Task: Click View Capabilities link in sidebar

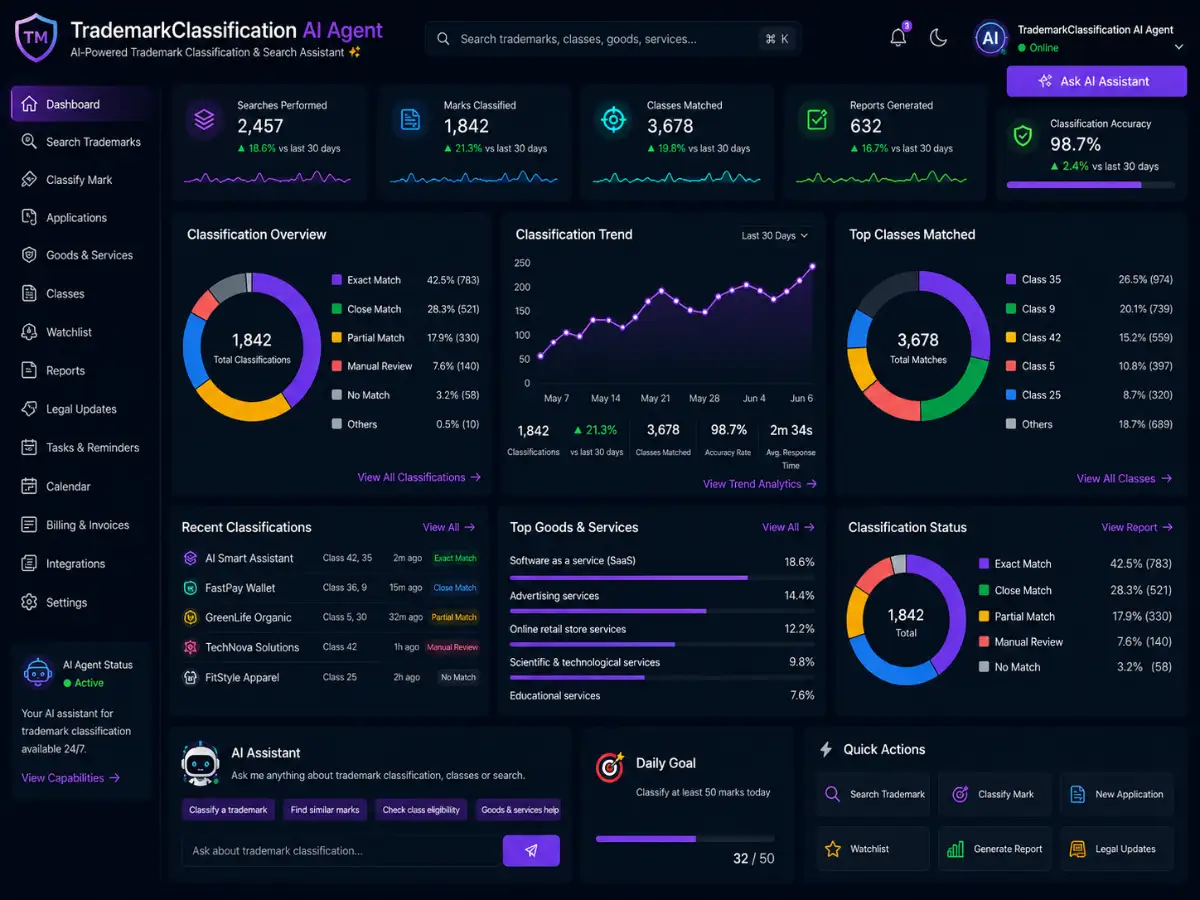Action: point(71,778)
